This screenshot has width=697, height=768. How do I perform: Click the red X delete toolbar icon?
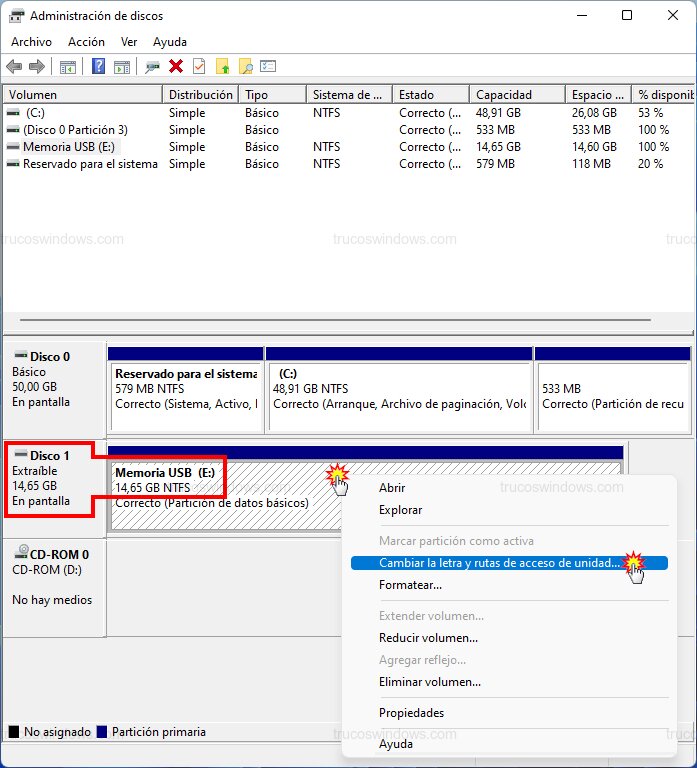176,67
